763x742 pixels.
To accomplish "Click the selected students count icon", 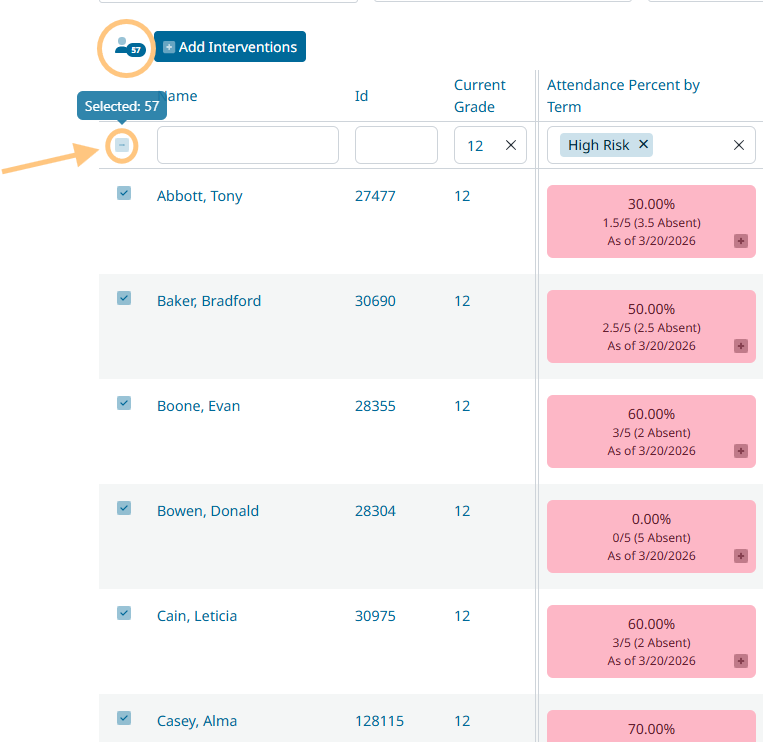I will click(127, 47).
